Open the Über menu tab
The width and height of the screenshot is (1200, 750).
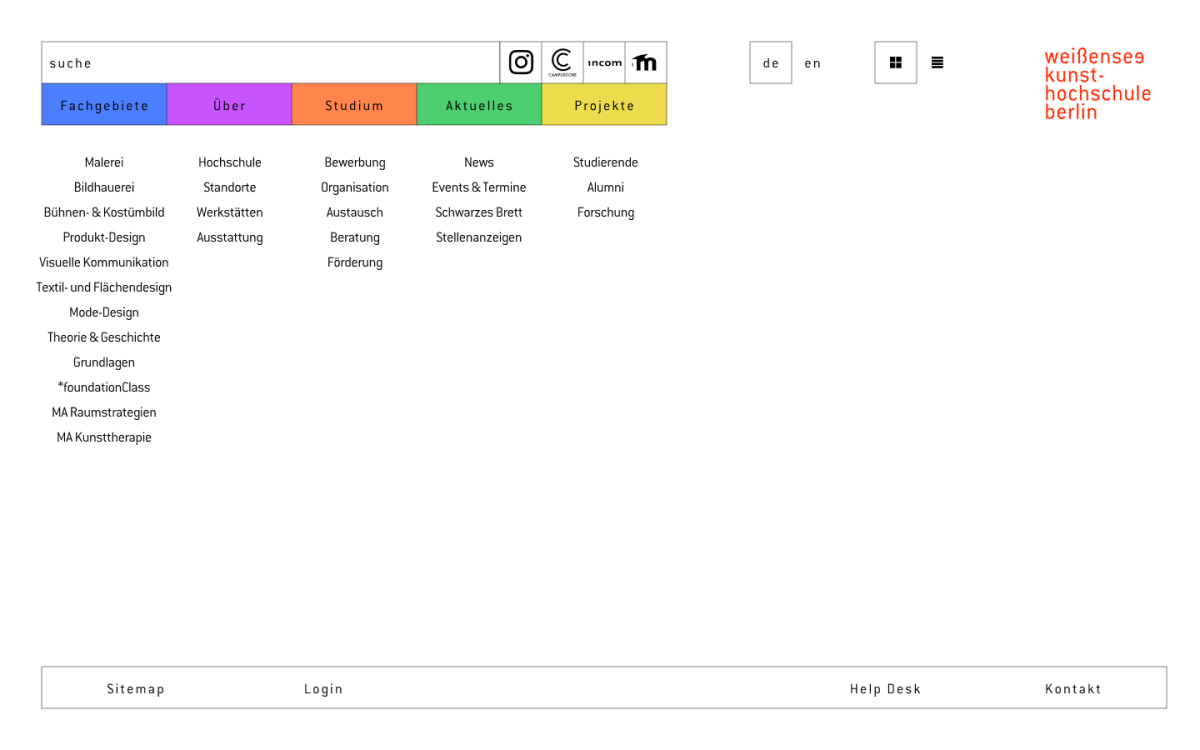pyautogui.click(x=229, y=105)
